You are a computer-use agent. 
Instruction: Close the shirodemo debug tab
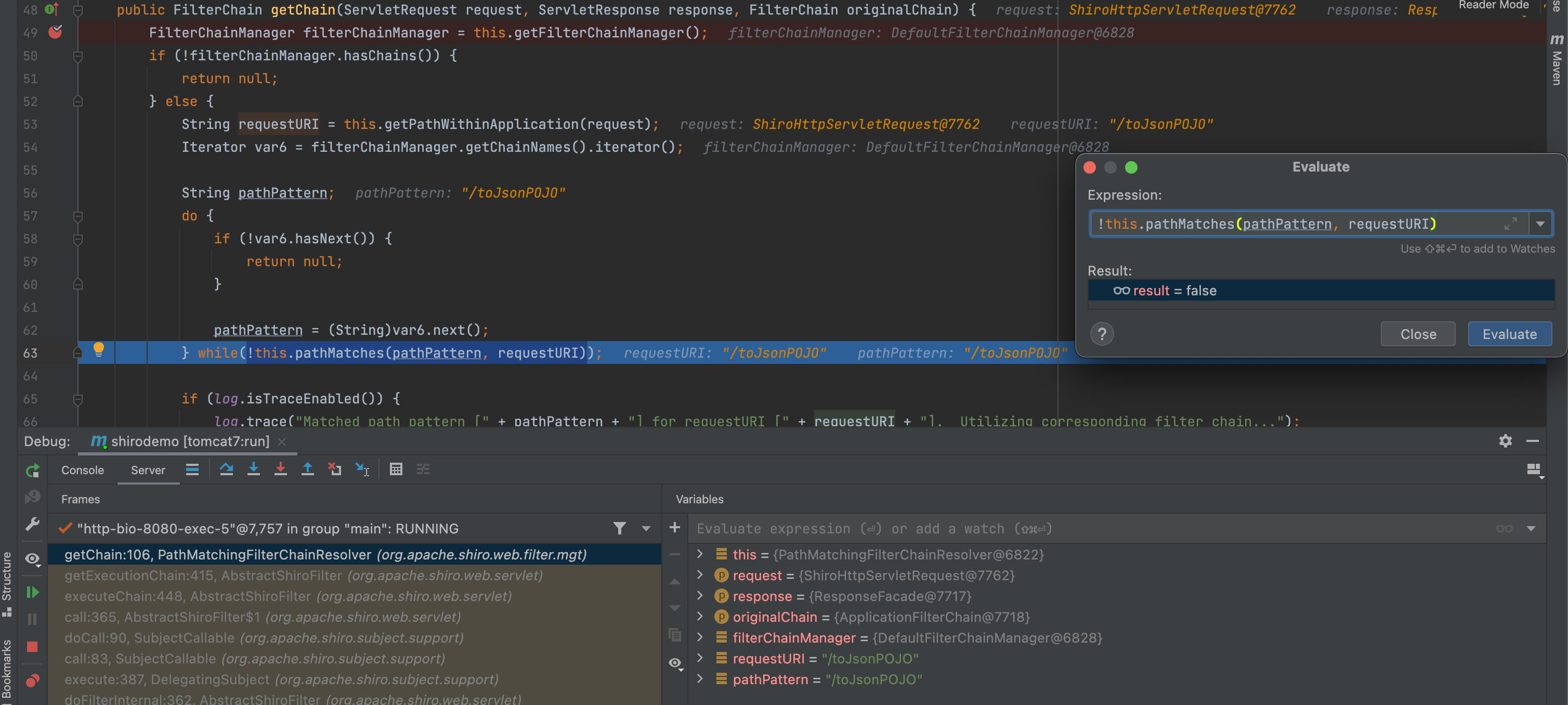[x=282, y=441]
